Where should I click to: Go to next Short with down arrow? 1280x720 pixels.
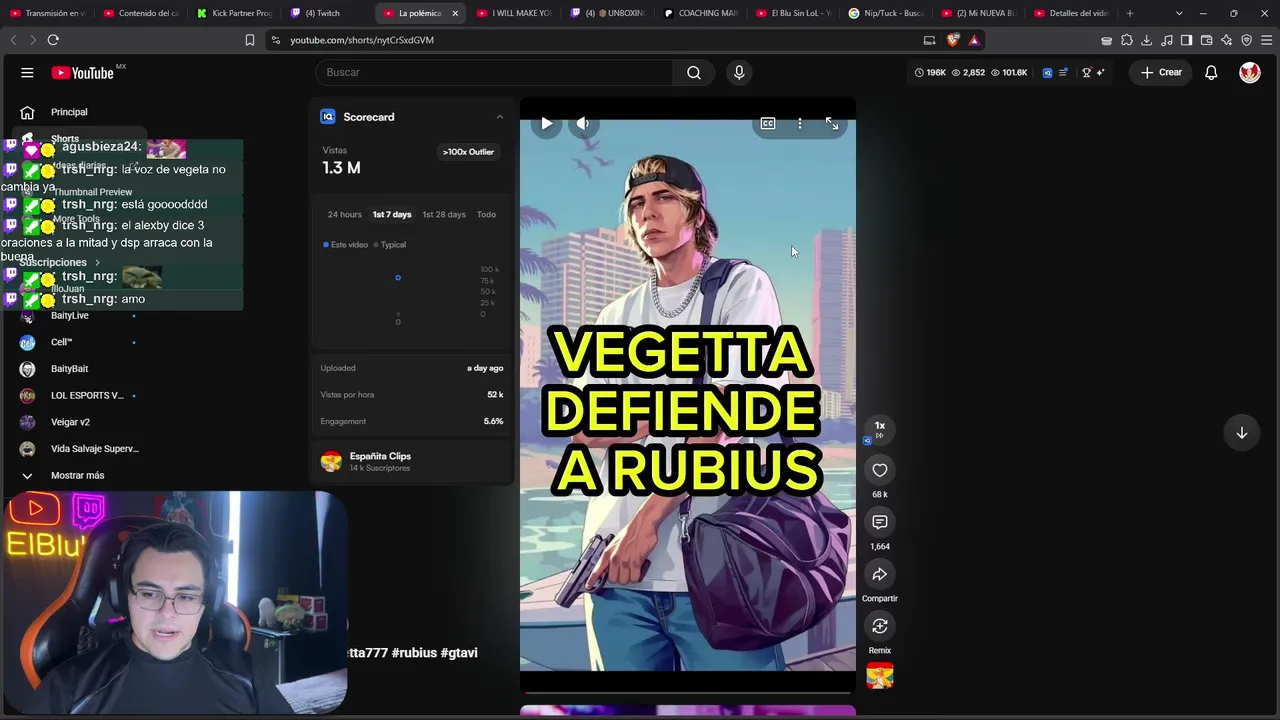1241,433
